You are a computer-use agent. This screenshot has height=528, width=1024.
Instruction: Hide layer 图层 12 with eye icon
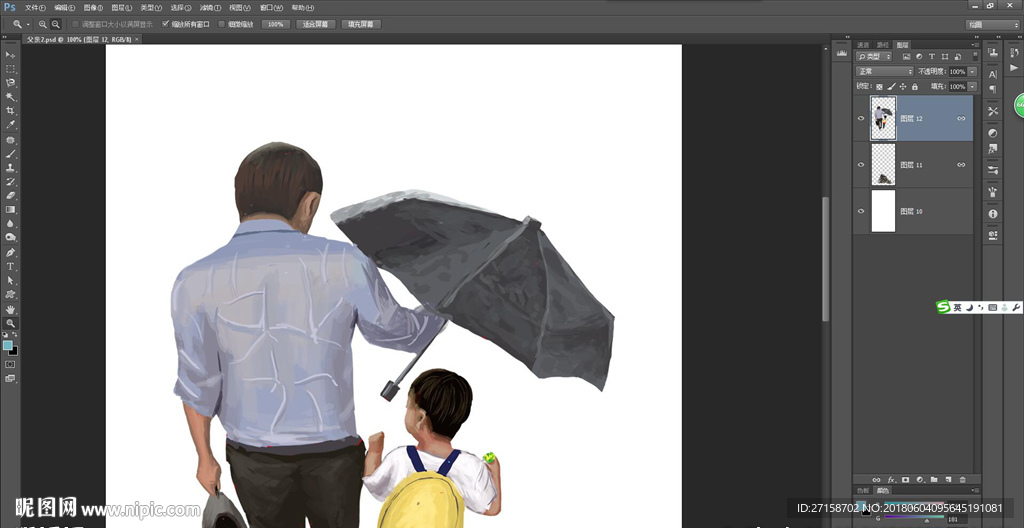tap(861, 118)
